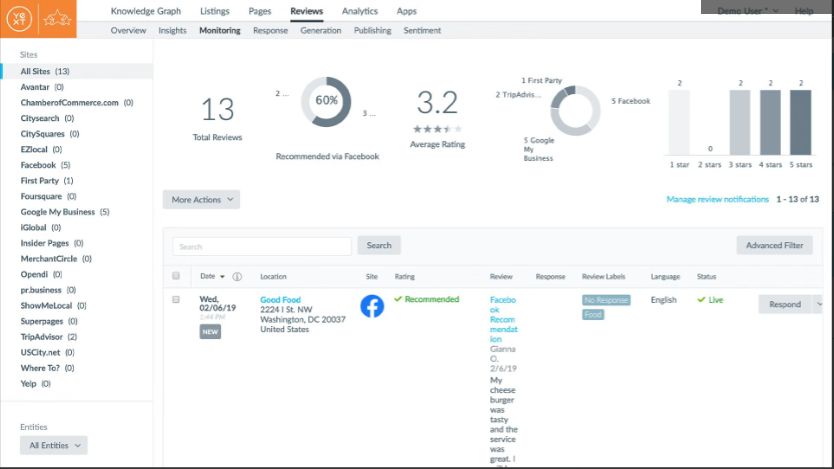
Task: Click the Review Labels column header
Action: (604, 277)
